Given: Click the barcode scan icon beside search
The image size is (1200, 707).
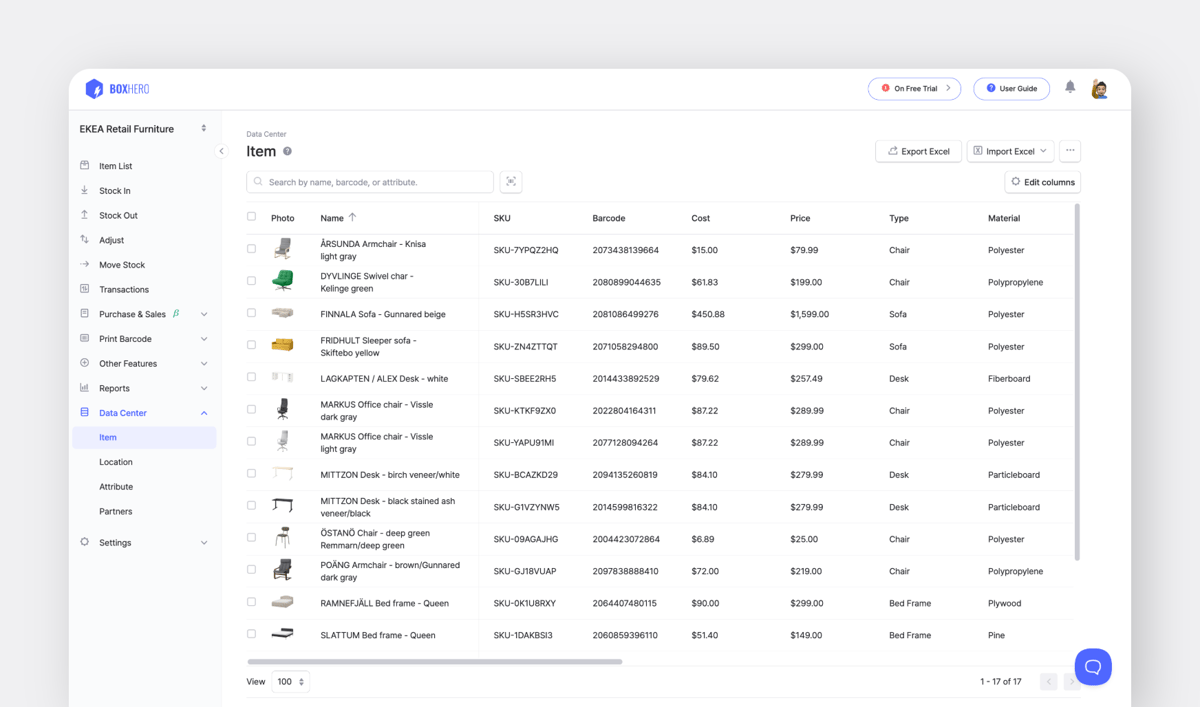Looking at the screenshot, I should [x=510, y=182].
